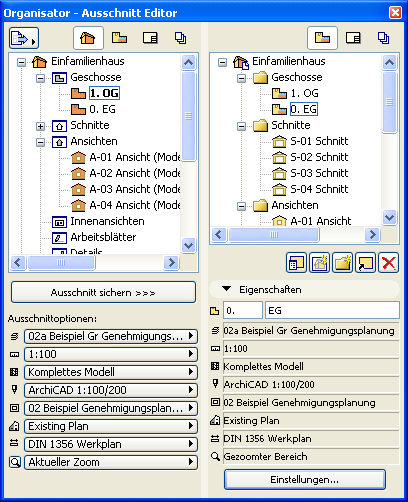Open the 02a Beispiel Gr Genehmigungs dropdown

[111, 336]
